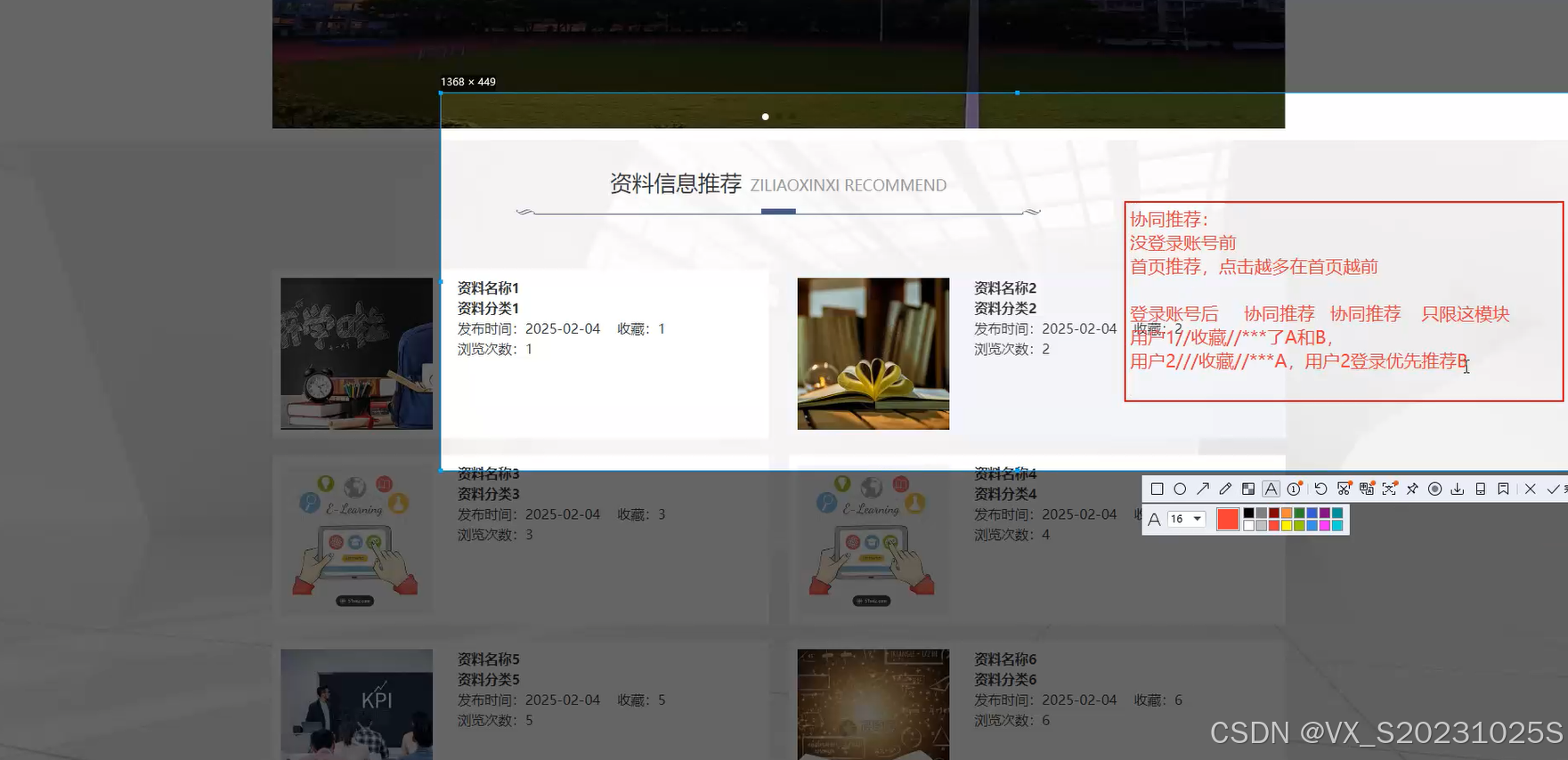
Task: Select the text annotation tool
Action: [1271, 489]
